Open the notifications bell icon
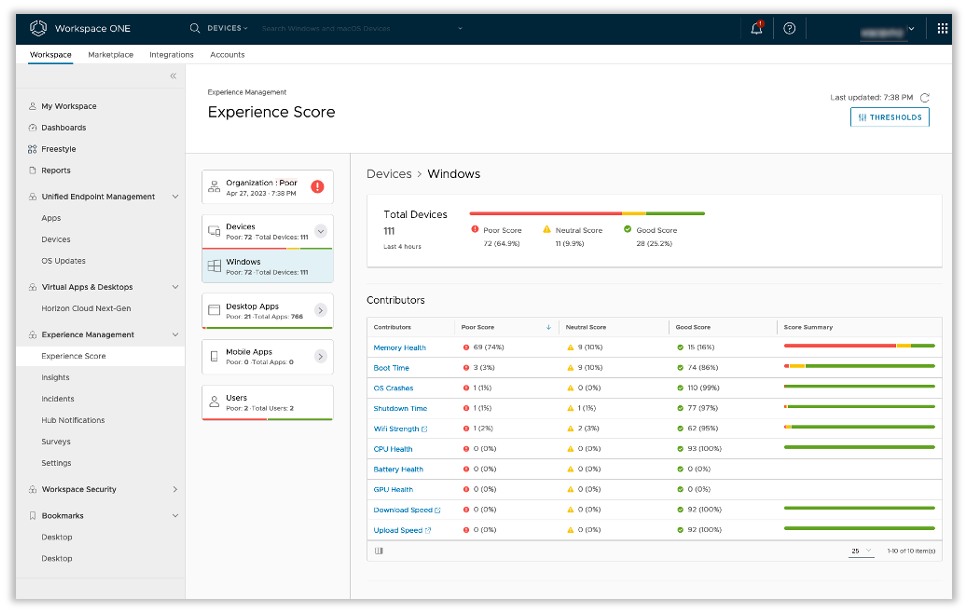 [757, 28]
